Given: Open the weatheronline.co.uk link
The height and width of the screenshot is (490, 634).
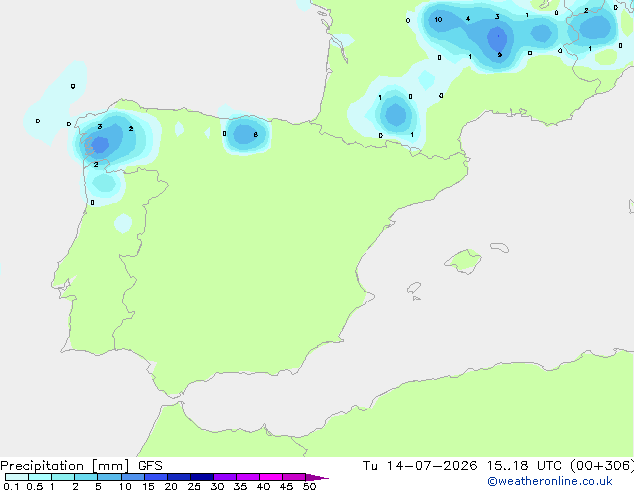Looking at the screenshot, I should click(550, 481).
